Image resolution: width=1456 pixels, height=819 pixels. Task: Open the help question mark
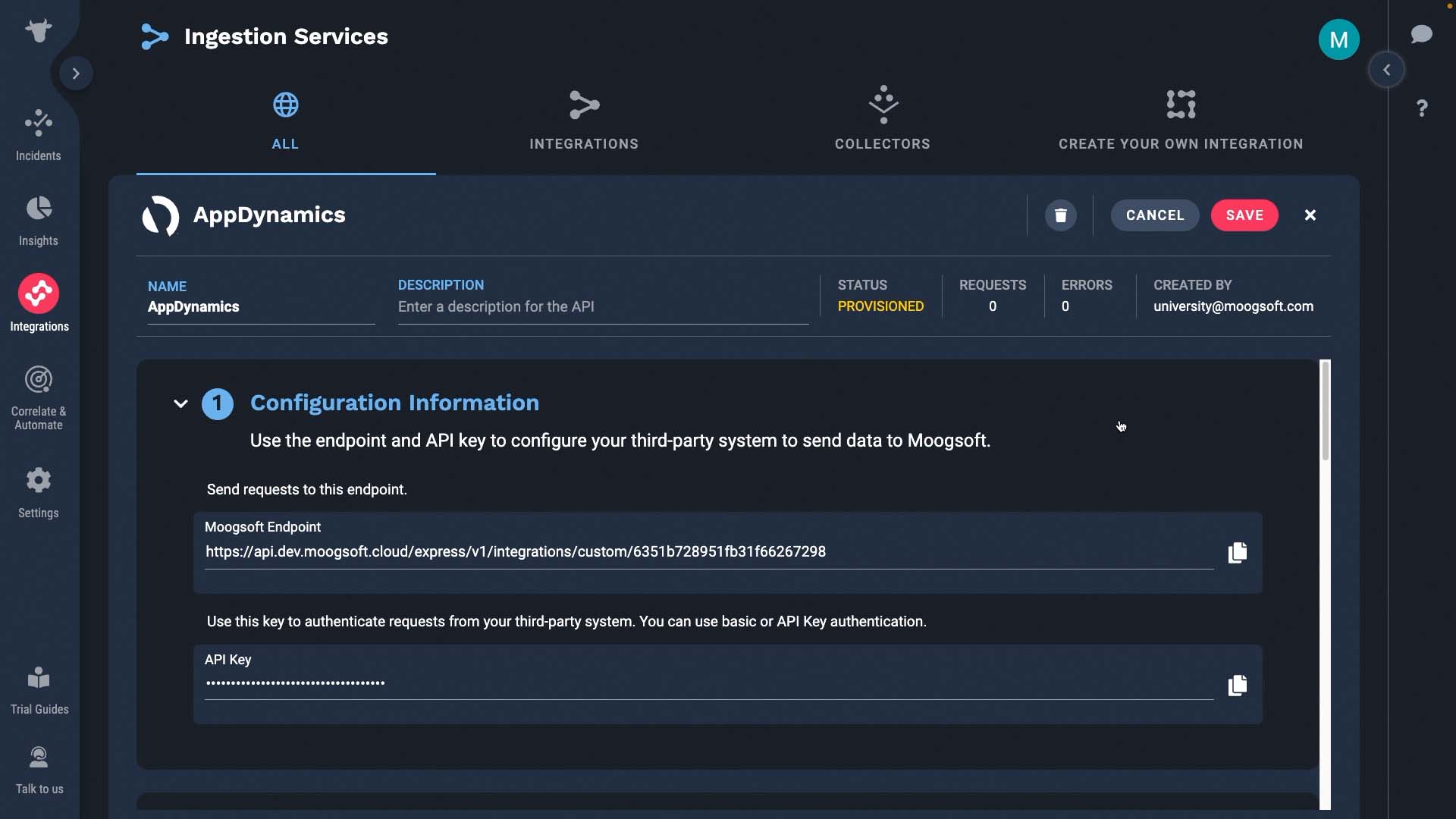(1423, 108)
